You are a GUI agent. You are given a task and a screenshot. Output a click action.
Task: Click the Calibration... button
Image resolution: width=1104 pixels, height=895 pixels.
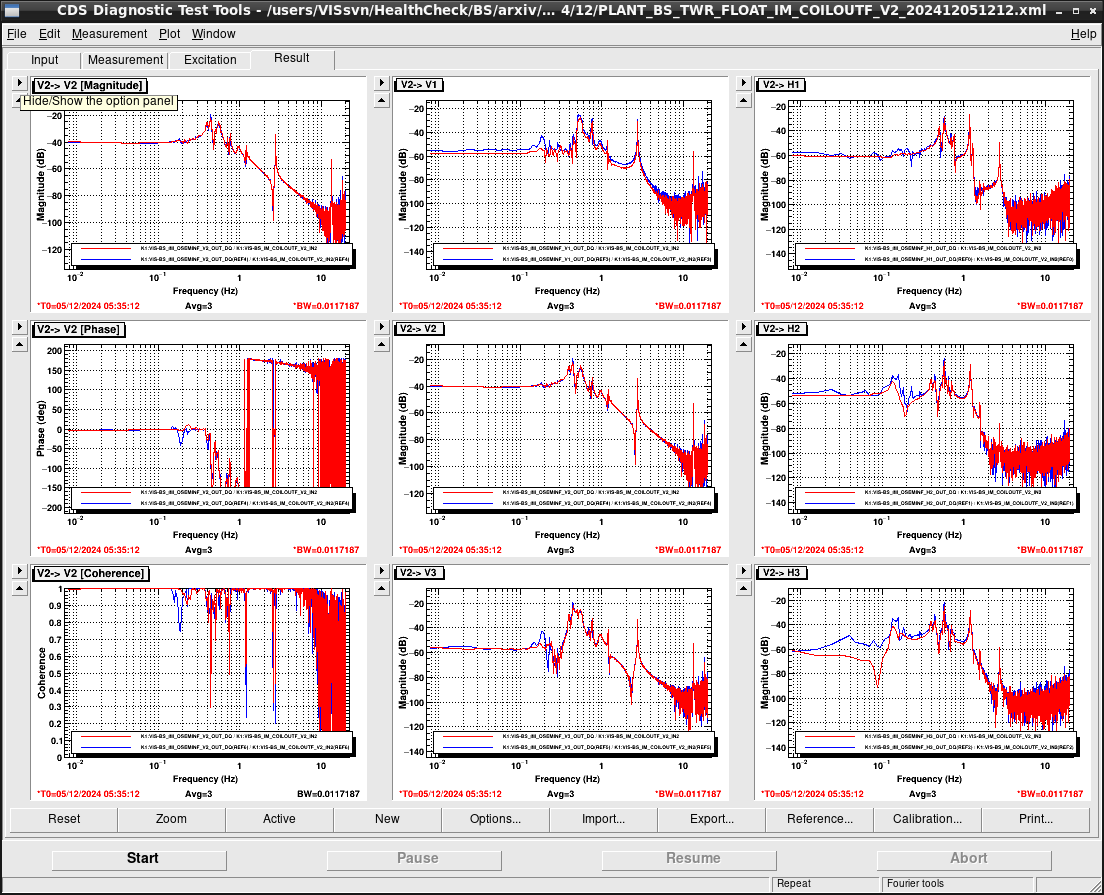[927, 819]
